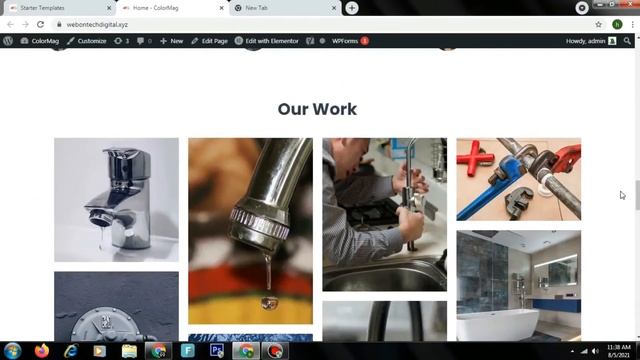Open the WordPress logo menu
Image resolution: width=640 pixels, height=360 pixels.
pyautogui.click(x=8, y=41)
